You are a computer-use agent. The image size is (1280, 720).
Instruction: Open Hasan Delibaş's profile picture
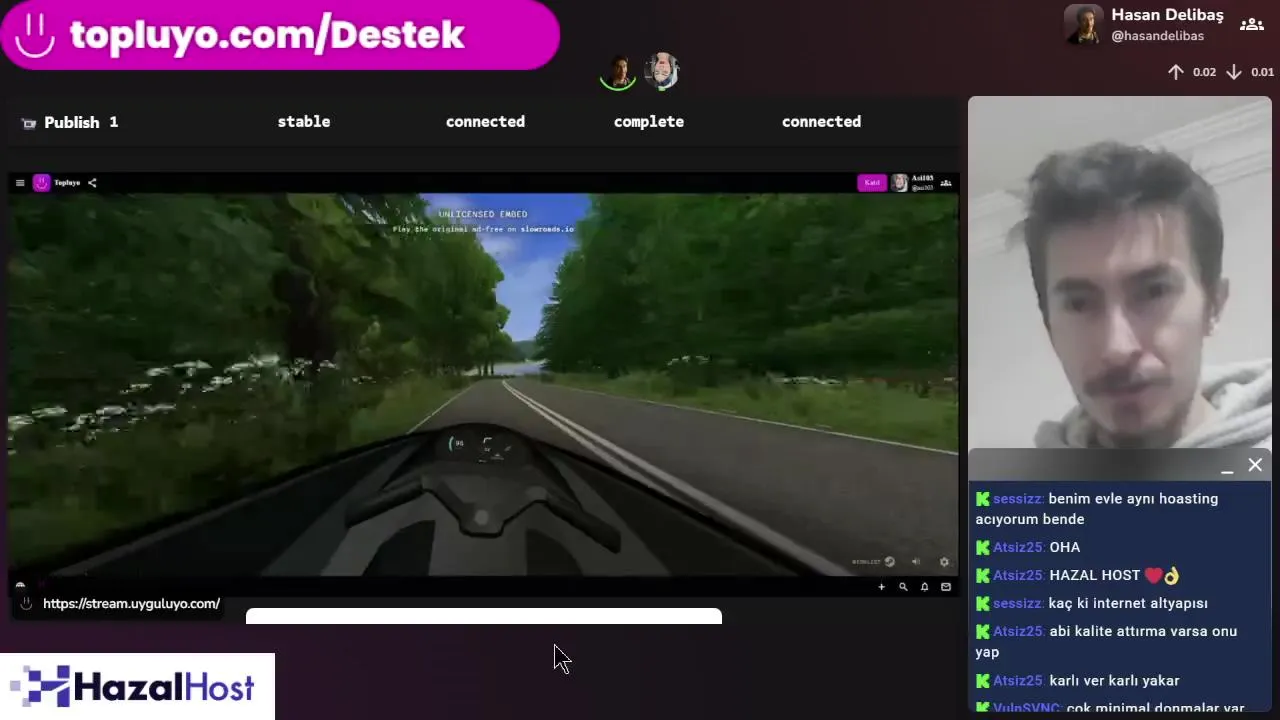(1083, 25)
